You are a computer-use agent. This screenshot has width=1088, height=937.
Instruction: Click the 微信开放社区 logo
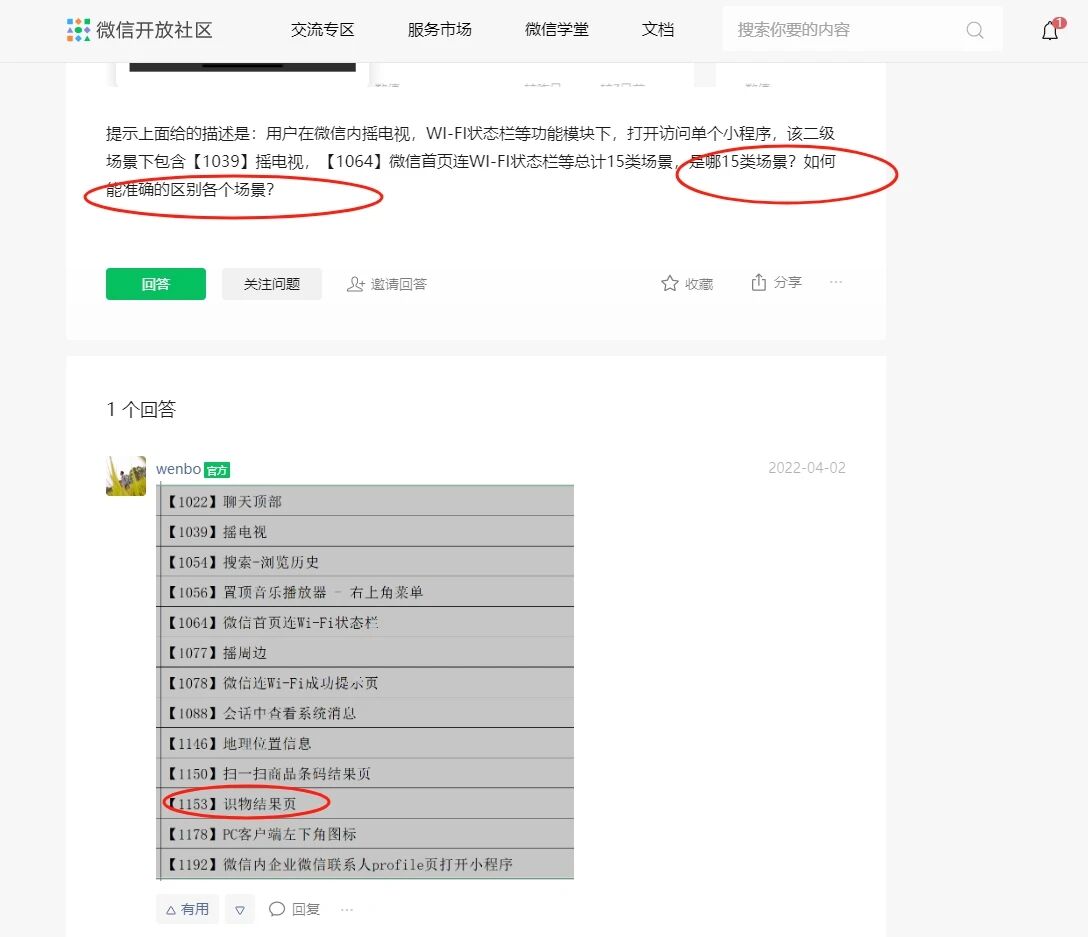tap(139, 30)
